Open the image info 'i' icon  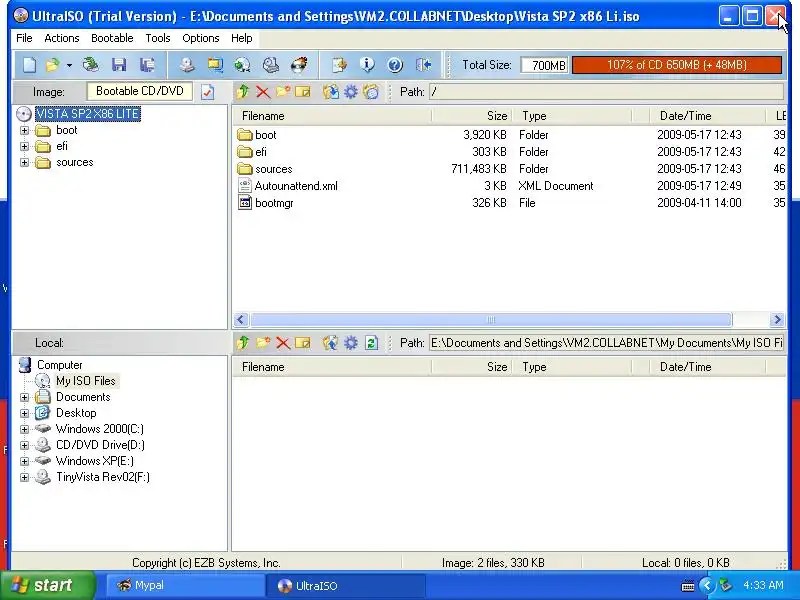click(x=367, y=65)
